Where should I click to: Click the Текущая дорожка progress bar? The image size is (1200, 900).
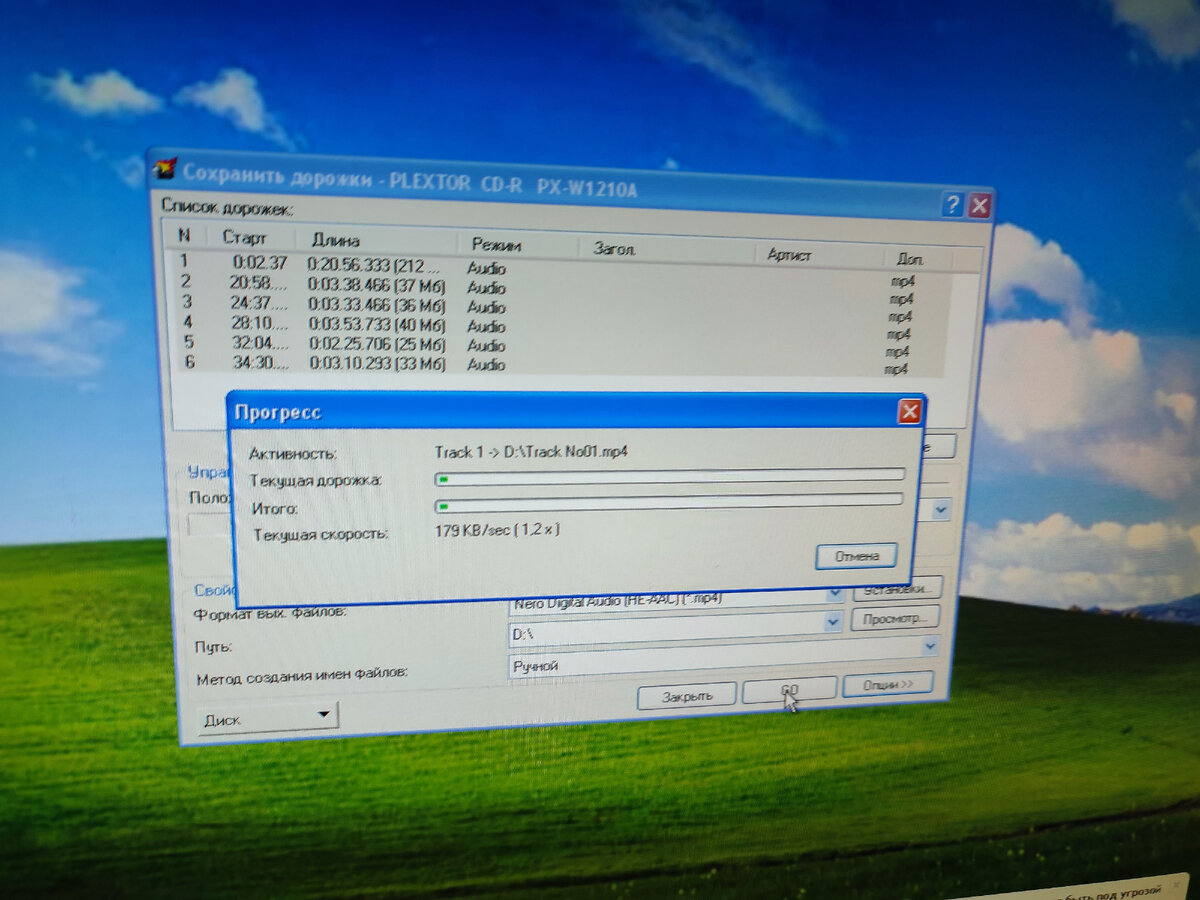[x=670, y=477]
